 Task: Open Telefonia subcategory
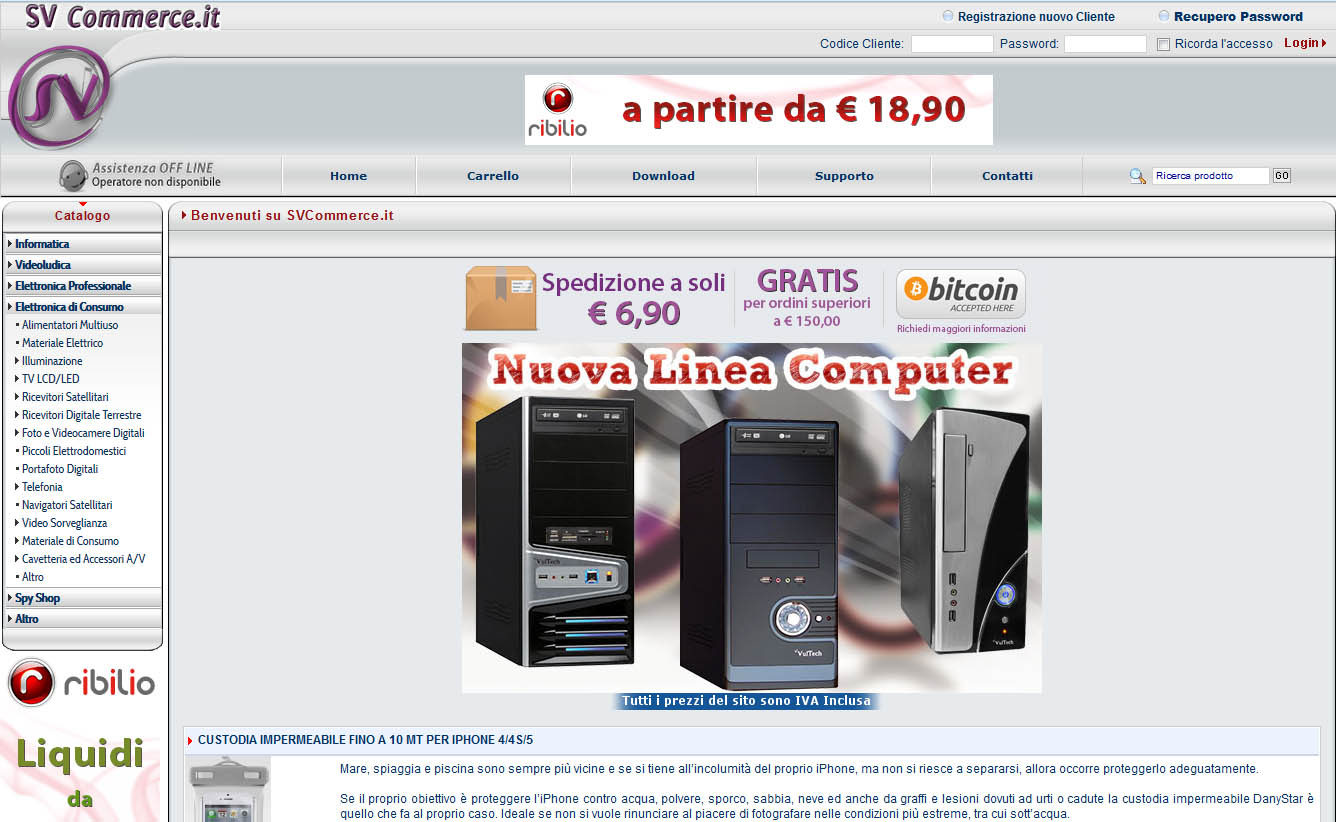coord(42,487)
